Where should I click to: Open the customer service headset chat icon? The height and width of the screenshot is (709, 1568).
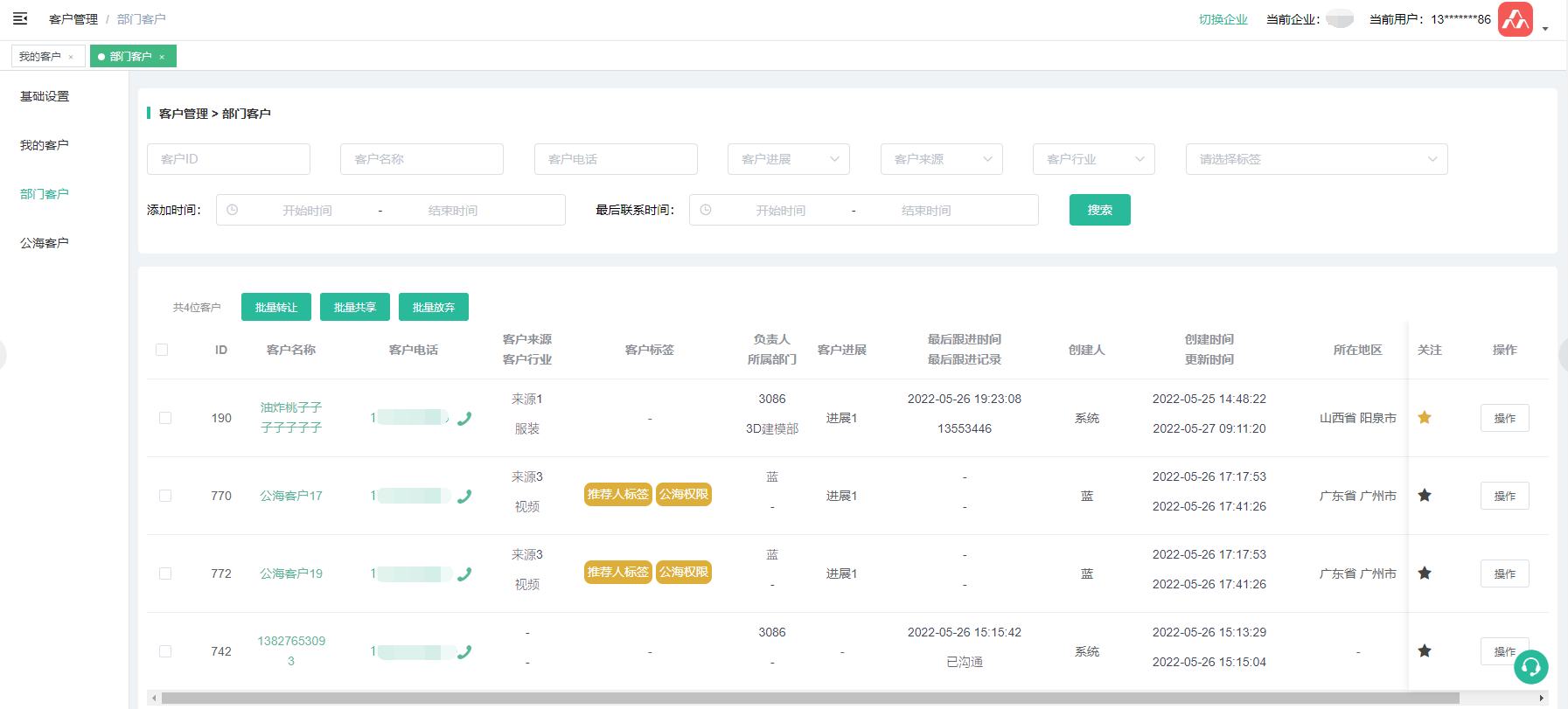point(1530,667)
